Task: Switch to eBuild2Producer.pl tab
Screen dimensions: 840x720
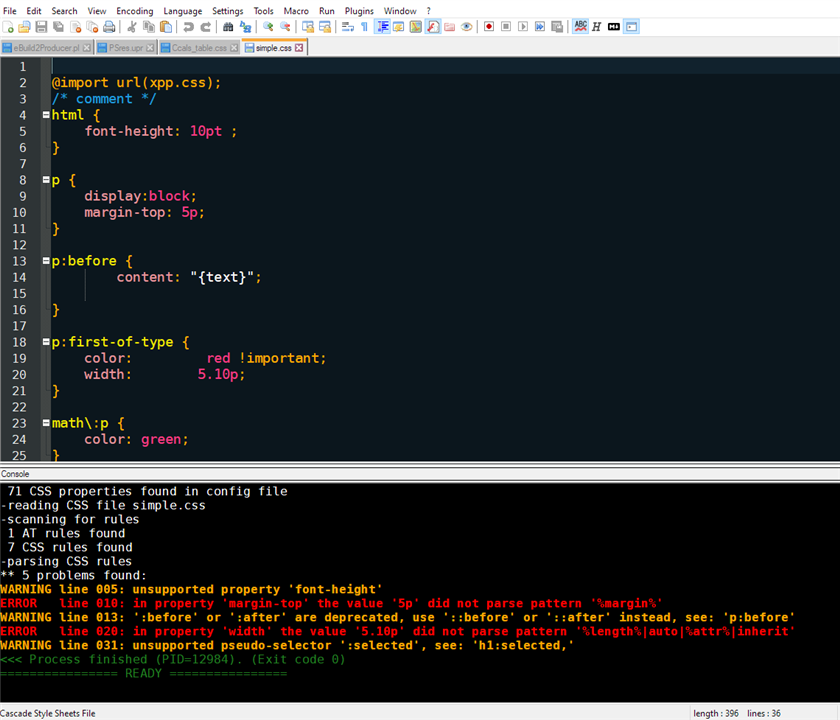Action: click(47, 48)
